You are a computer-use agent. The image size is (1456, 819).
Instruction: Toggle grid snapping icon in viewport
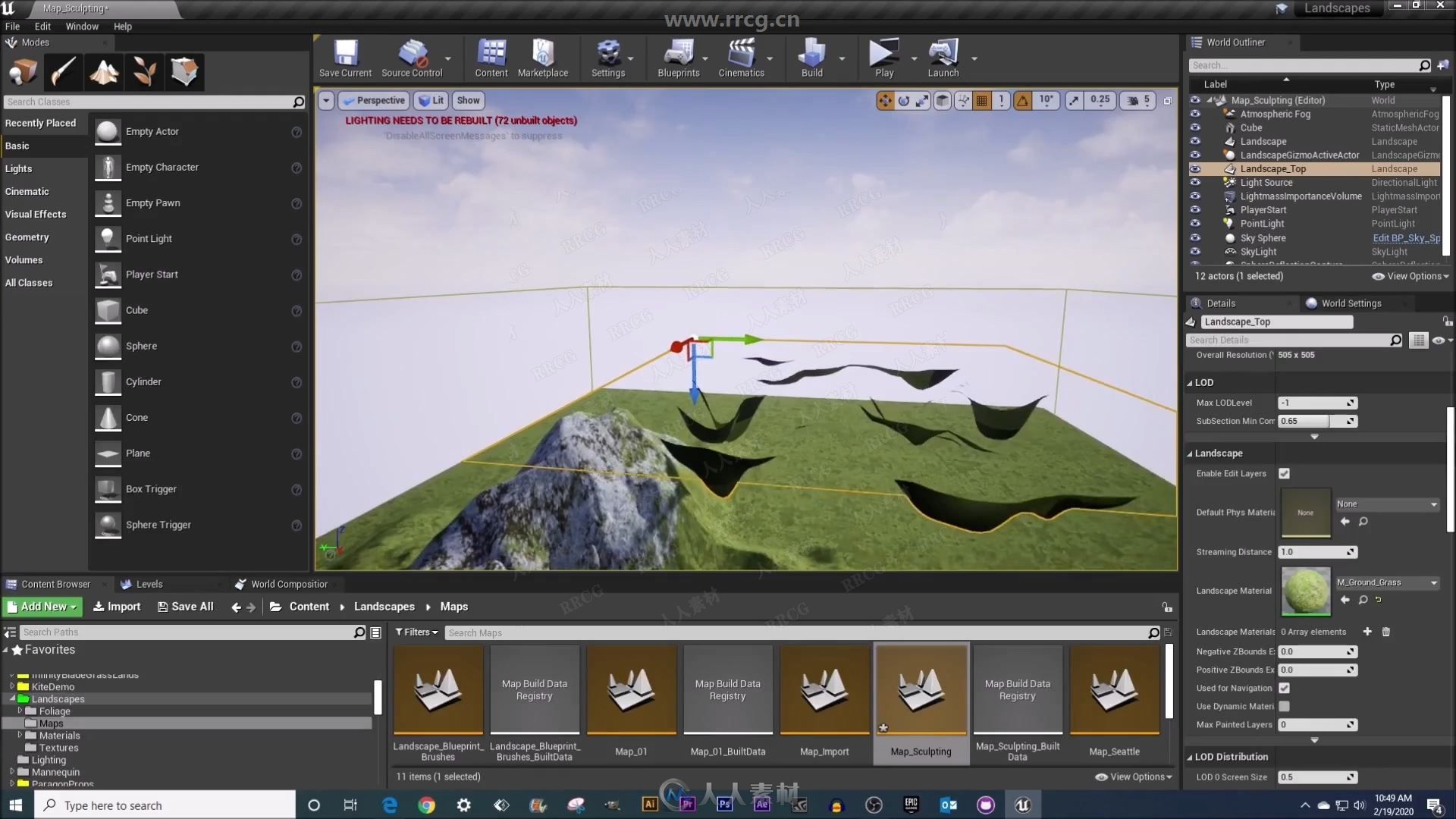[982, 100]
